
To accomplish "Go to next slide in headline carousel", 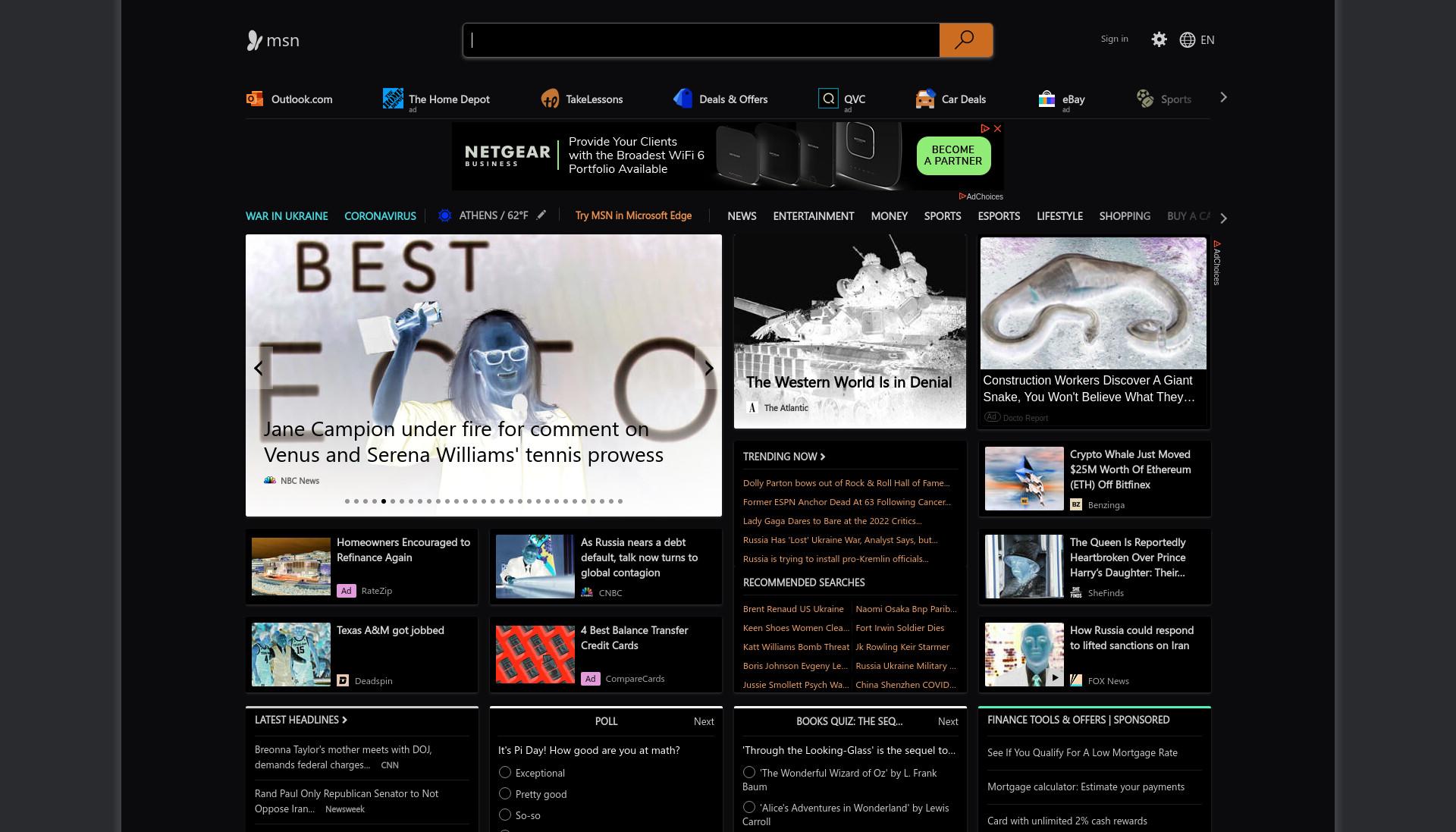I will click(x=708, y=368).
